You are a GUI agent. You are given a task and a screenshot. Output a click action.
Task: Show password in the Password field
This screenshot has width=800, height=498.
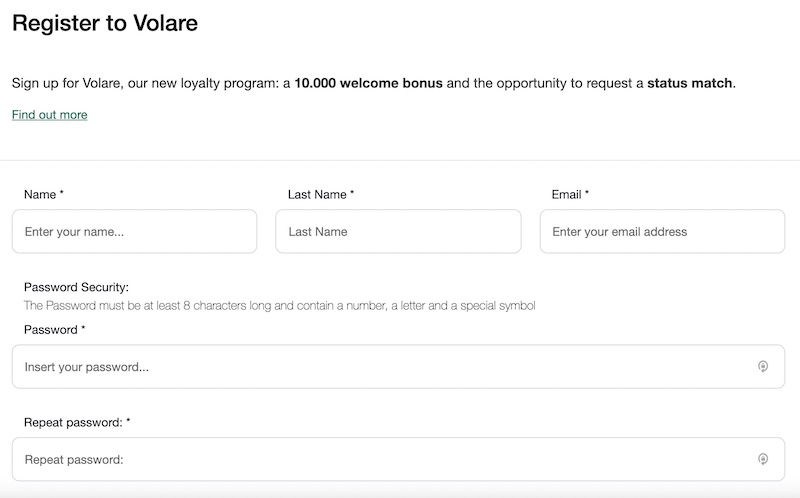pyautogui.click(x=763, y=366)
